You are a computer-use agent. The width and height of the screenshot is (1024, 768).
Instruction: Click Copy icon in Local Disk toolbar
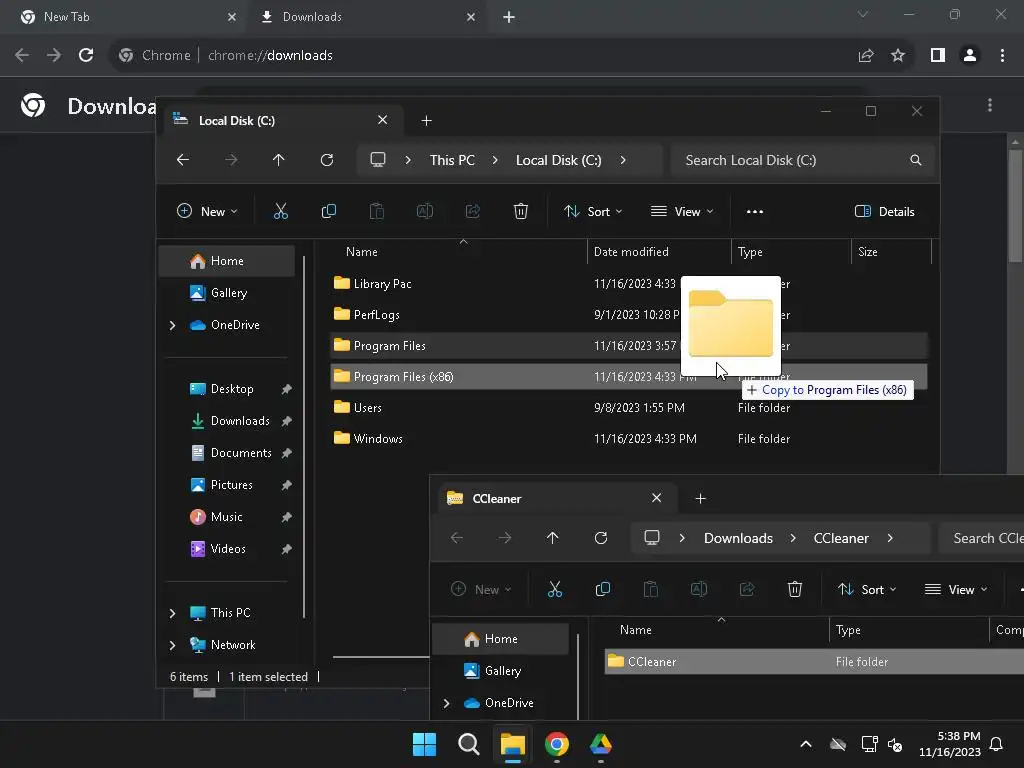[x=328, y=212]
